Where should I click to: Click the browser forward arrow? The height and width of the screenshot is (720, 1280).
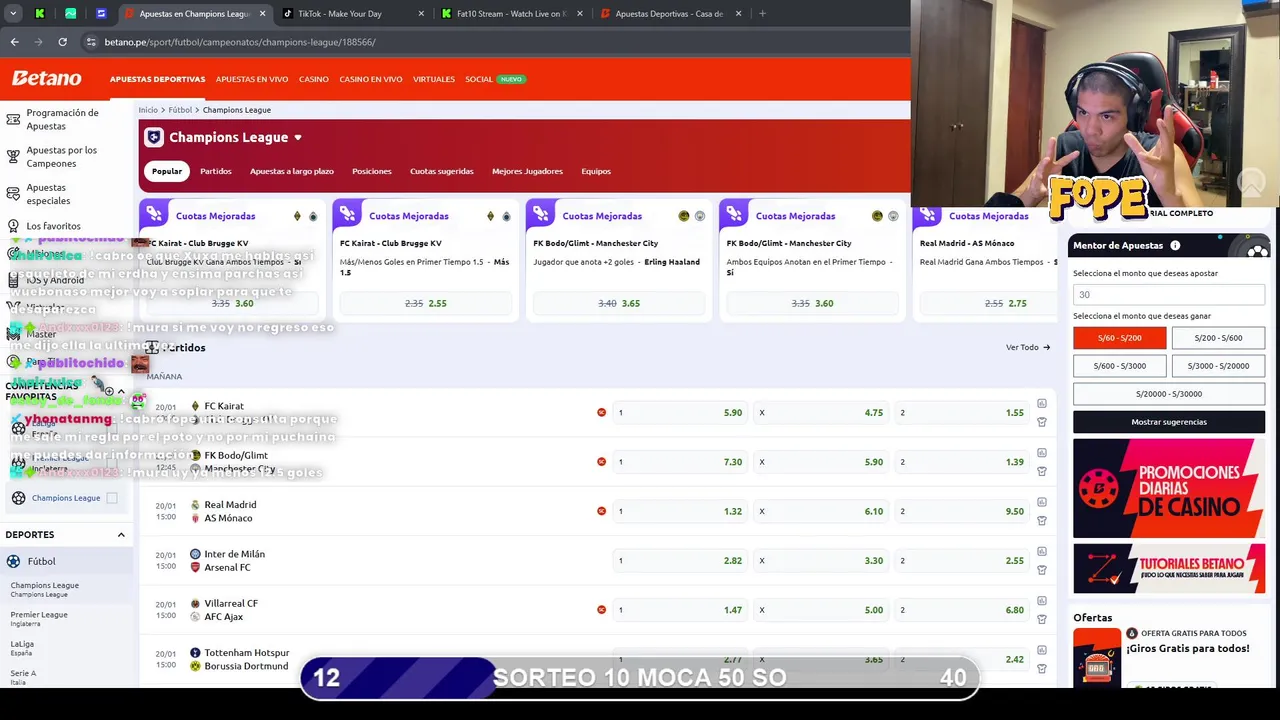click(38, 42)
